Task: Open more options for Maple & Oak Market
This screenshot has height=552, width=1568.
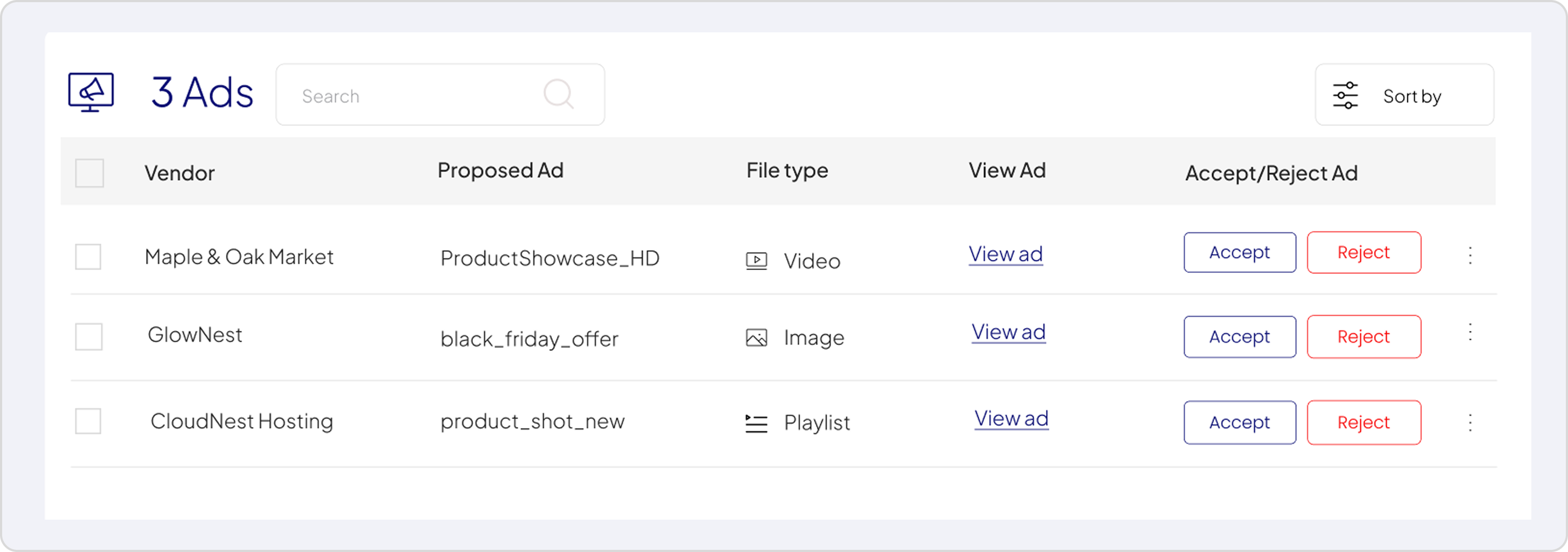Action: (x=1470, y=255)
